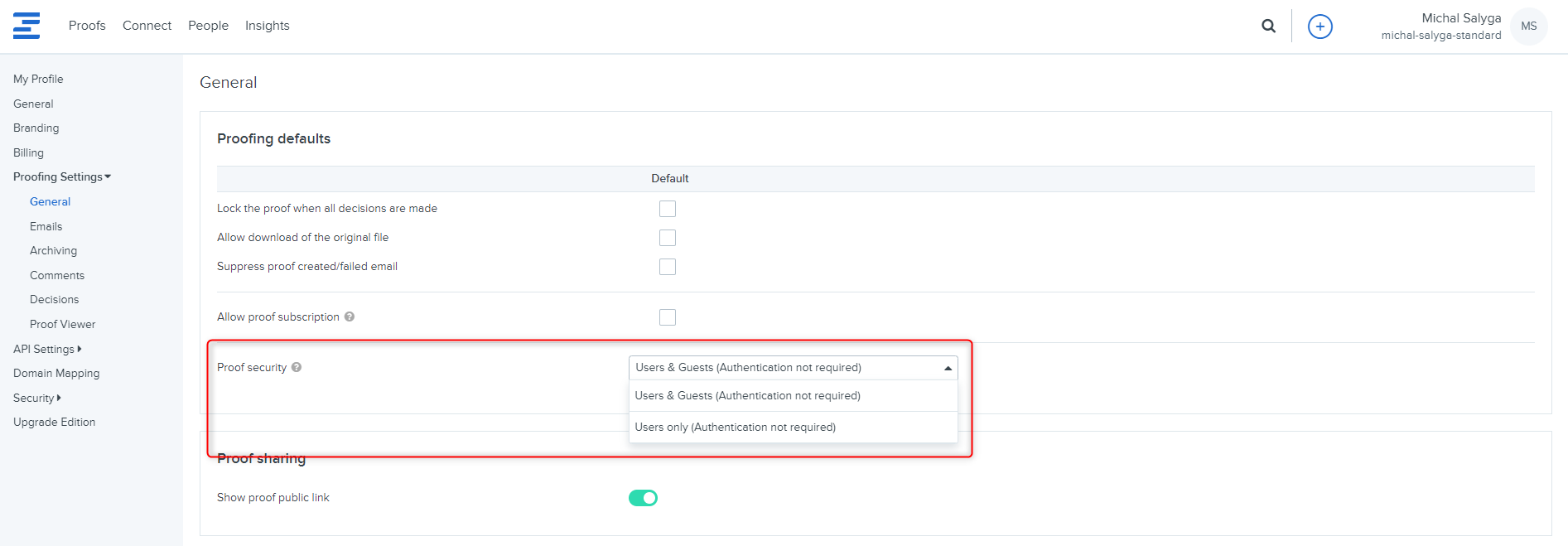Viewport: 1568px width, 546px height.
Task: Tick Suppress proof created/failed email checkbox
Action: coord(668,267)
